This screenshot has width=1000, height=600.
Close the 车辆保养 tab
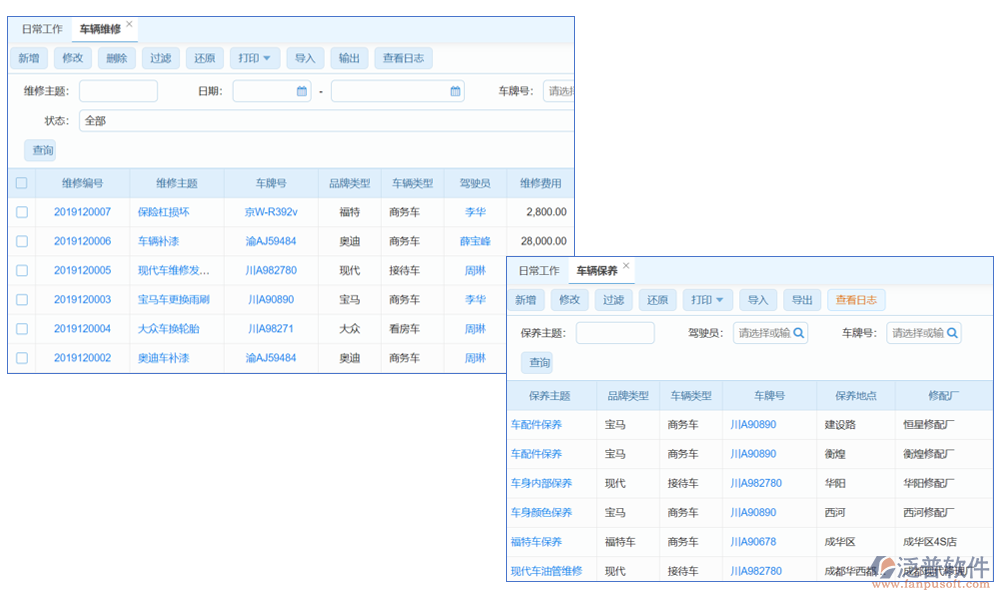tap(626, 266)
